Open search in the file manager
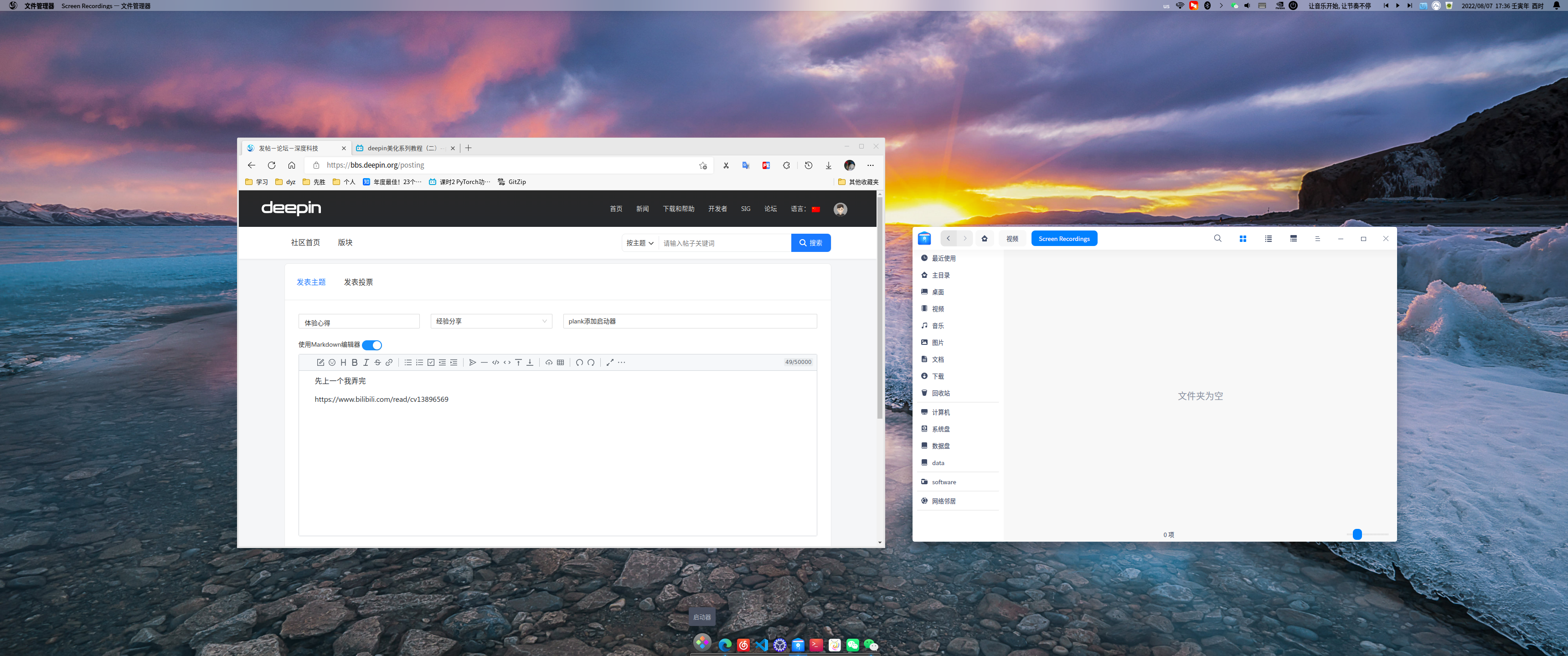 tap(1217, 239)
